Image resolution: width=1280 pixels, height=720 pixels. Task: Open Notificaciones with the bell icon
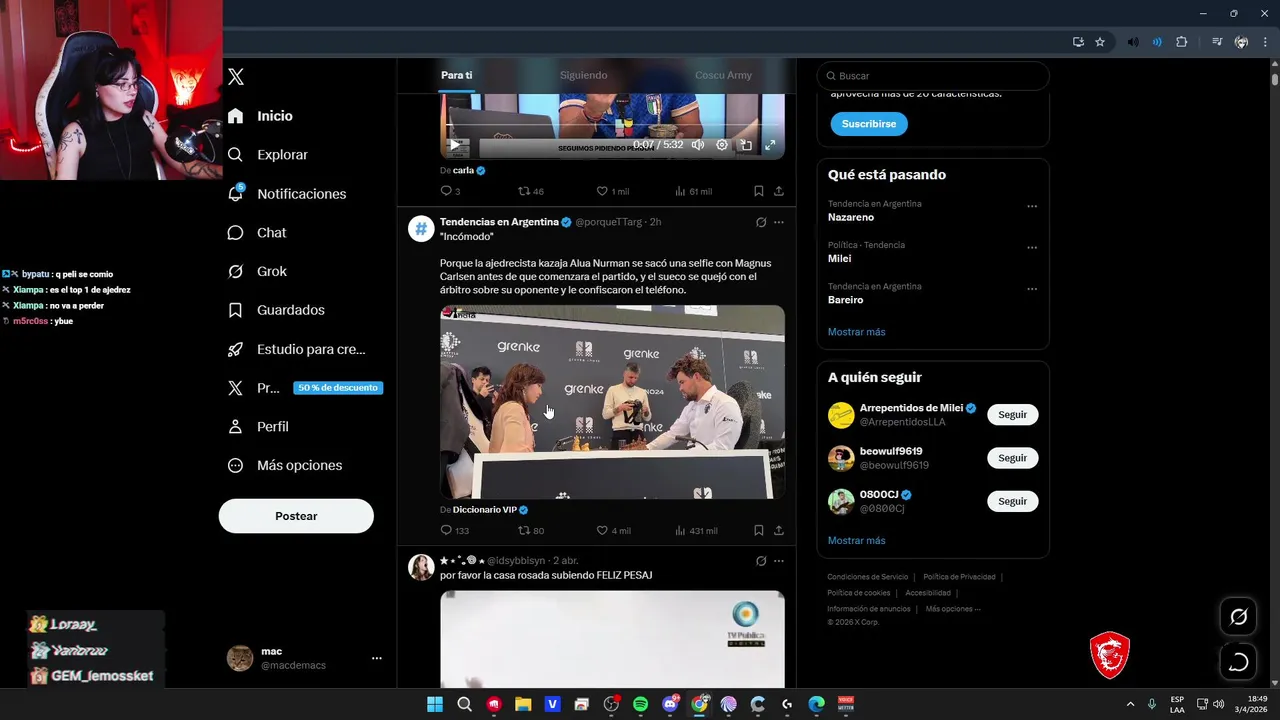286,194
